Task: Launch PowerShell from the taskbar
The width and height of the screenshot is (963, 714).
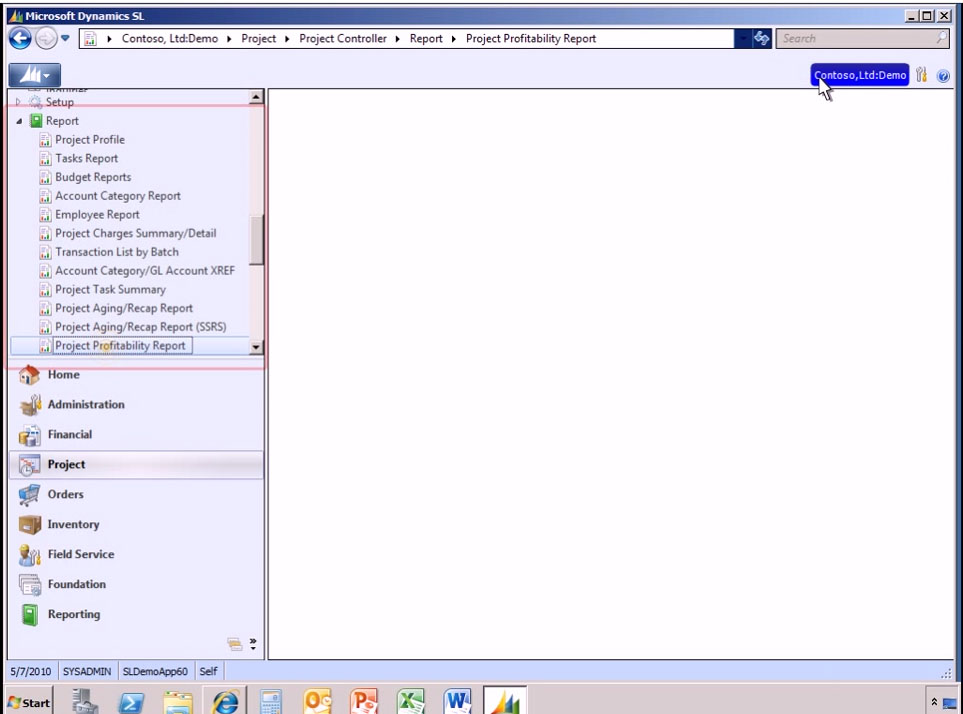Action: pyautogui.click(x=131, y=702)
